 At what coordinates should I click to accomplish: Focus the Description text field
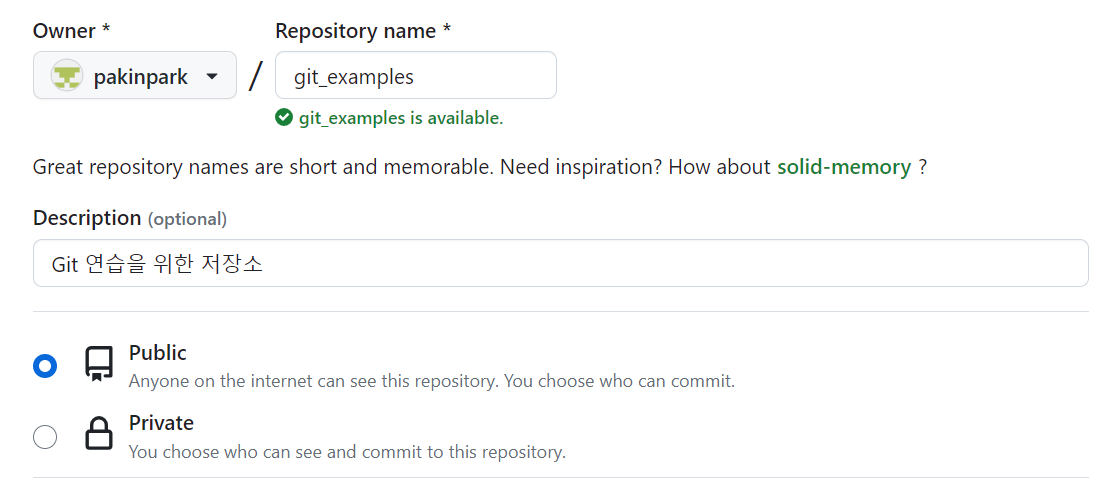click(560, 263)
